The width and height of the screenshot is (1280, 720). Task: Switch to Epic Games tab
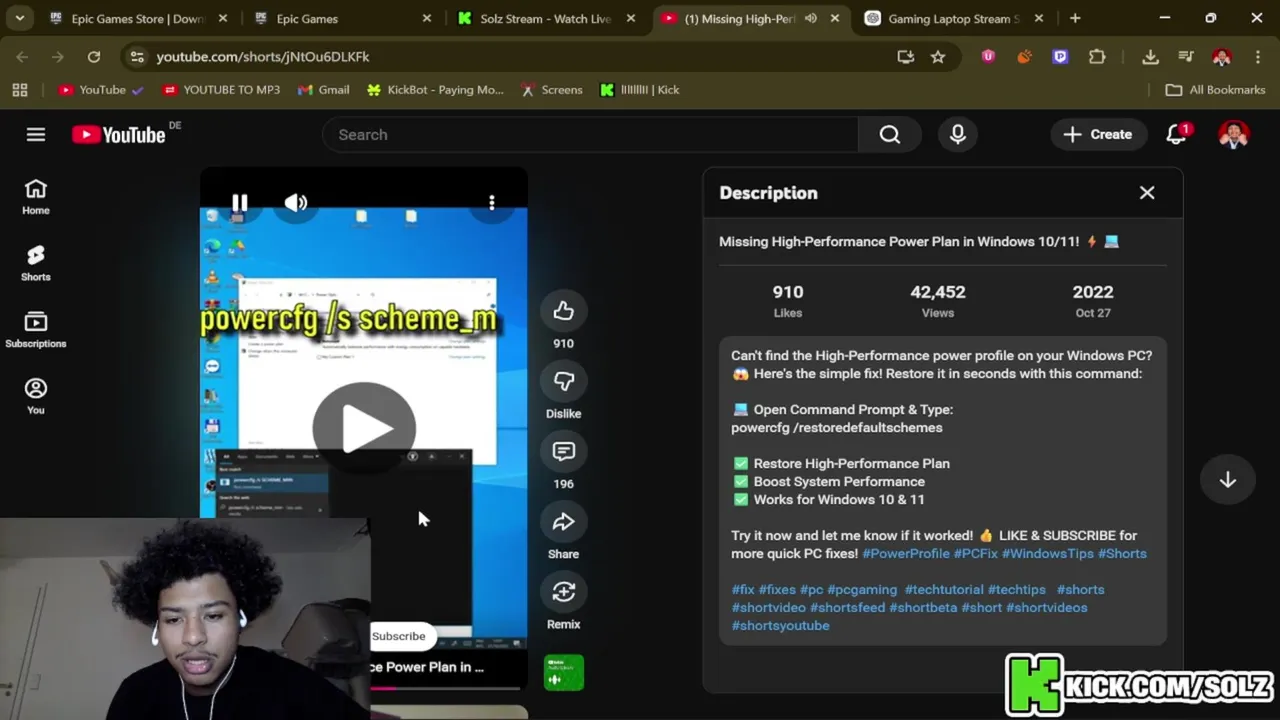[343, 18]
